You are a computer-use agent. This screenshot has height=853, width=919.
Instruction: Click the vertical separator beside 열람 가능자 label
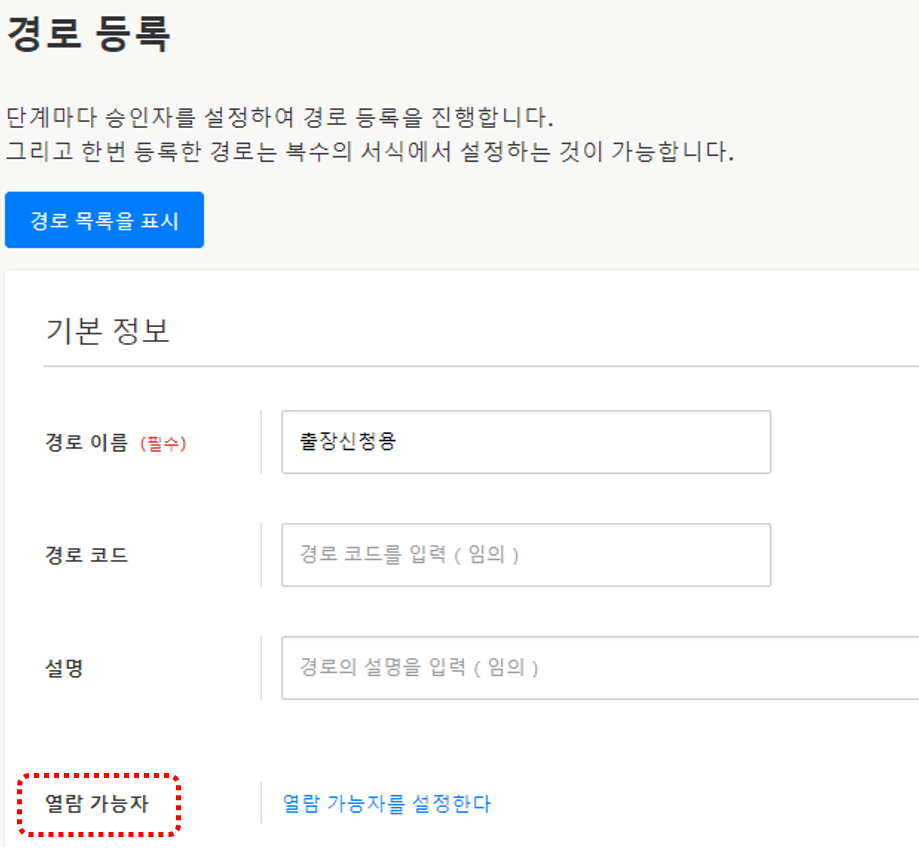(261, 804)
